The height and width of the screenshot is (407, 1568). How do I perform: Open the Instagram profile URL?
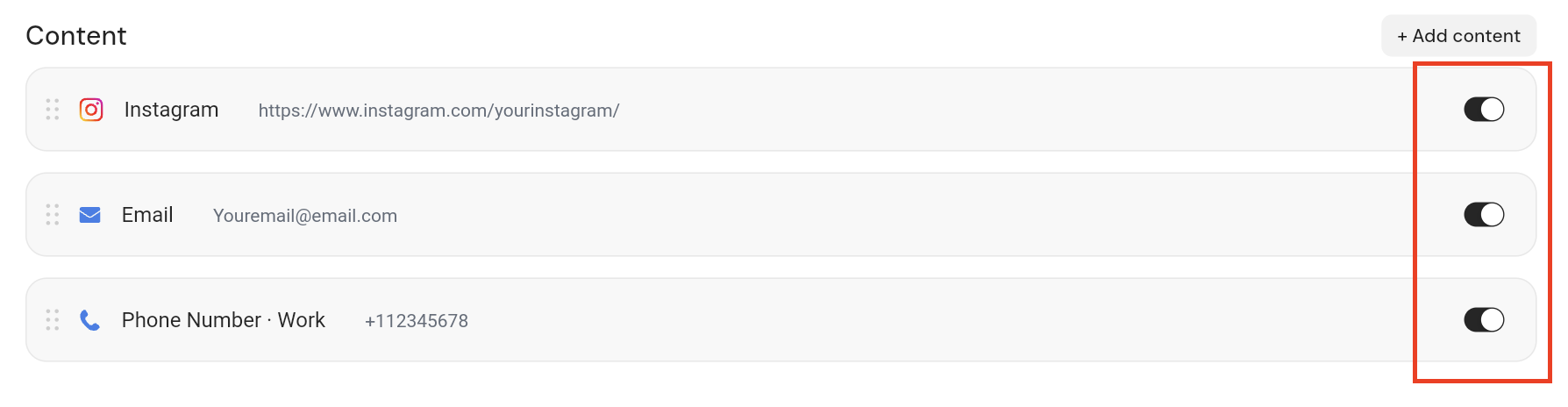pyautogui.click(x=438, y=111)
